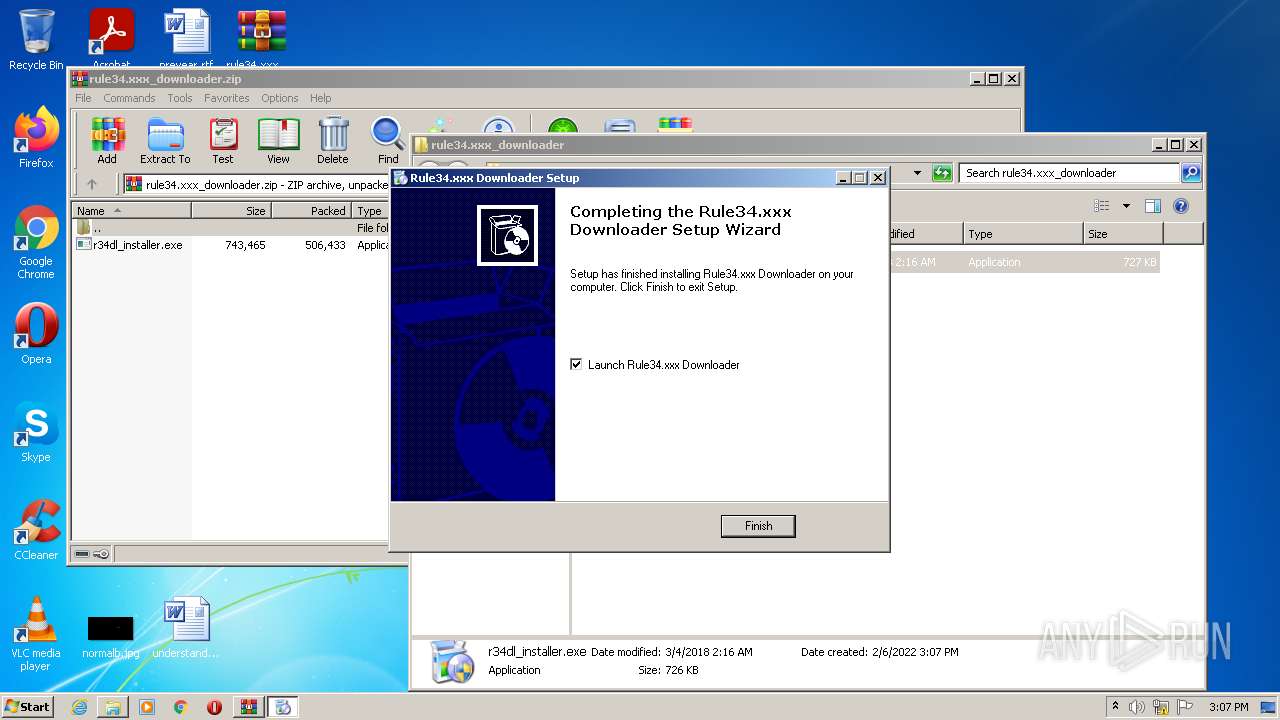Sort by Size column in Explorer
This screenshot has height=720, width=1280.
(x=1123, y=234)
